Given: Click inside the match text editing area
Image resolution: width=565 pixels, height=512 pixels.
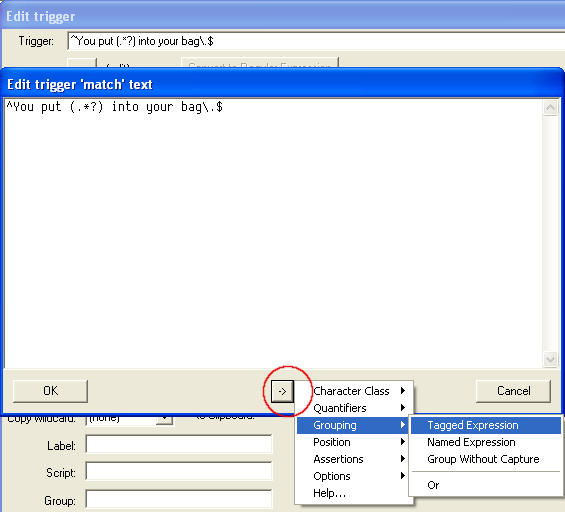Looking at the screenshot, I should 273,233.
